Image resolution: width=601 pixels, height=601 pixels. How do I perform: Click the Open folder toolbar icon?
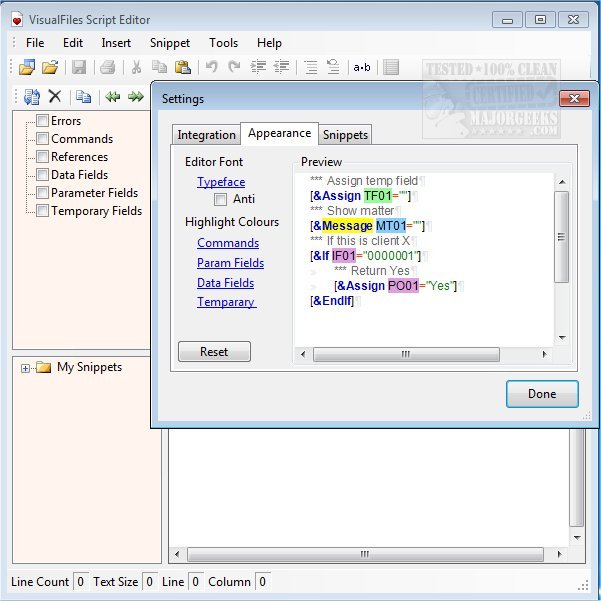50,67
